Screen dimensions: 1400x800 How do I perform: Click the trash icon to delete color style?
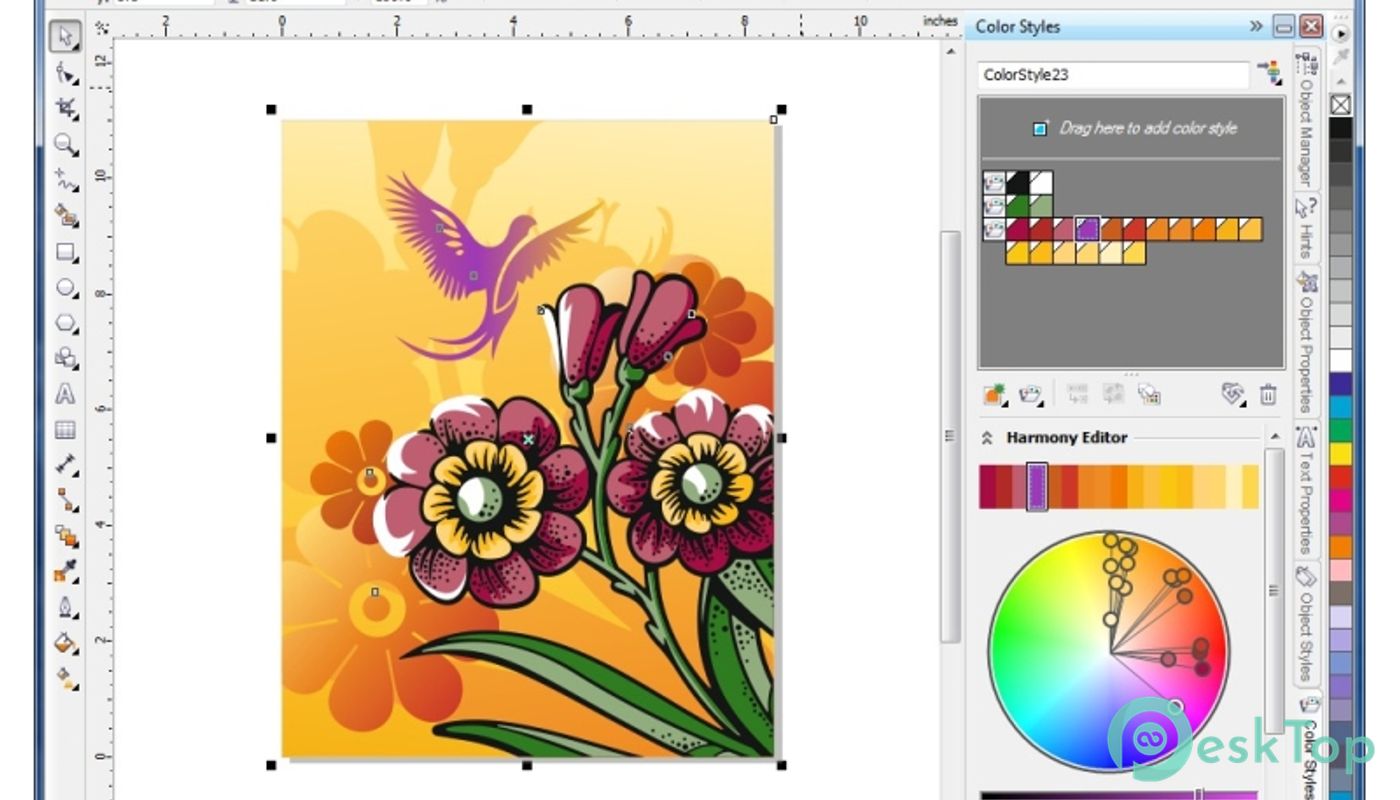[1268, 395]
